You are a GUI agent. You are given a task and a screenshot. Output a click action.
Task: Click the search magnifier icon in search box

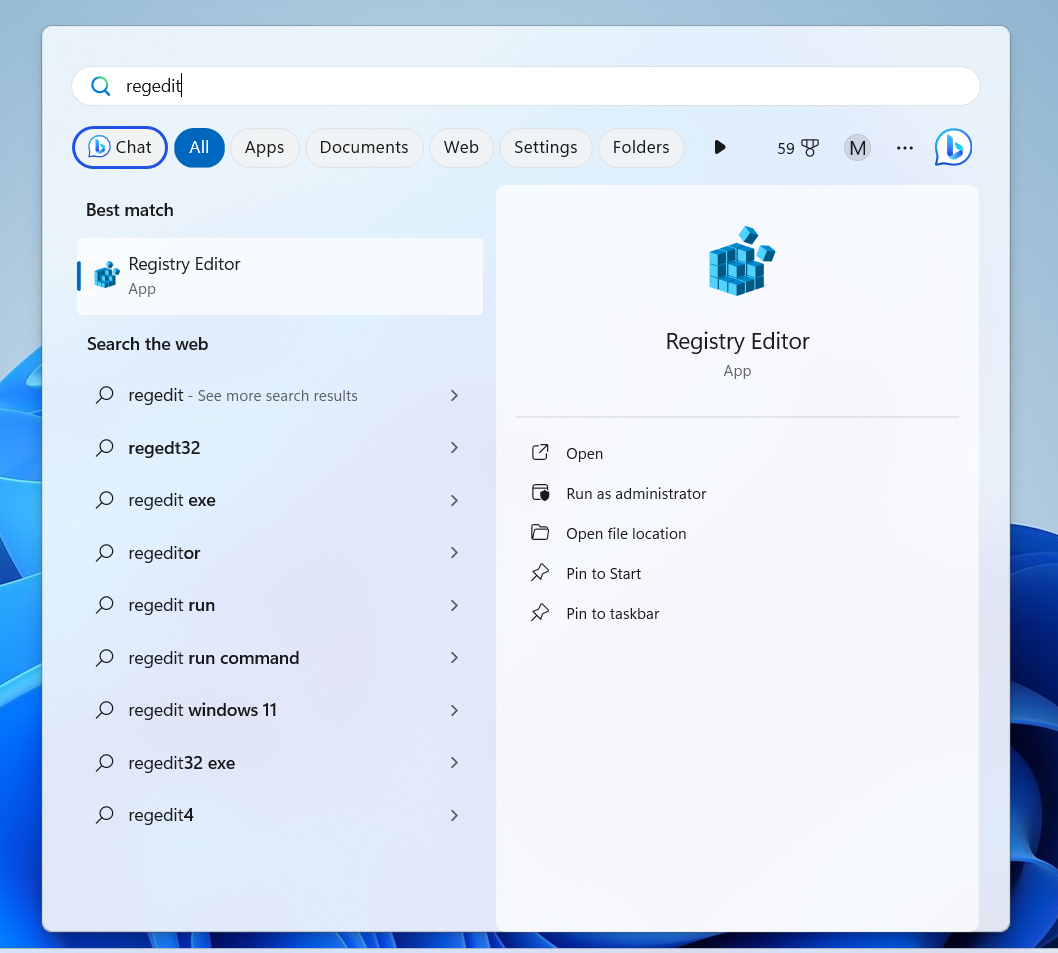tap(101, 86)
